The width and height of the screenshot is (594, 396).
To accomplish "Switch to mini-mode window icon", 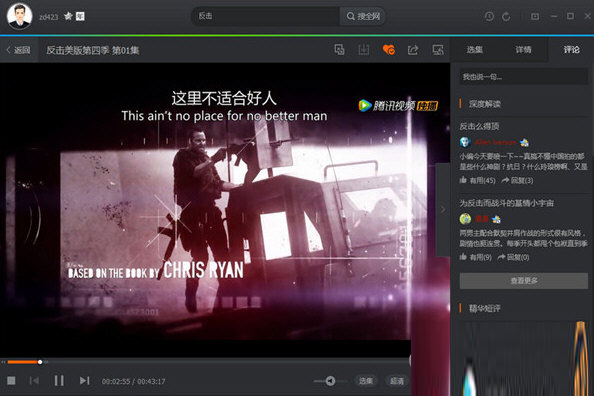I will pos(535,16).
